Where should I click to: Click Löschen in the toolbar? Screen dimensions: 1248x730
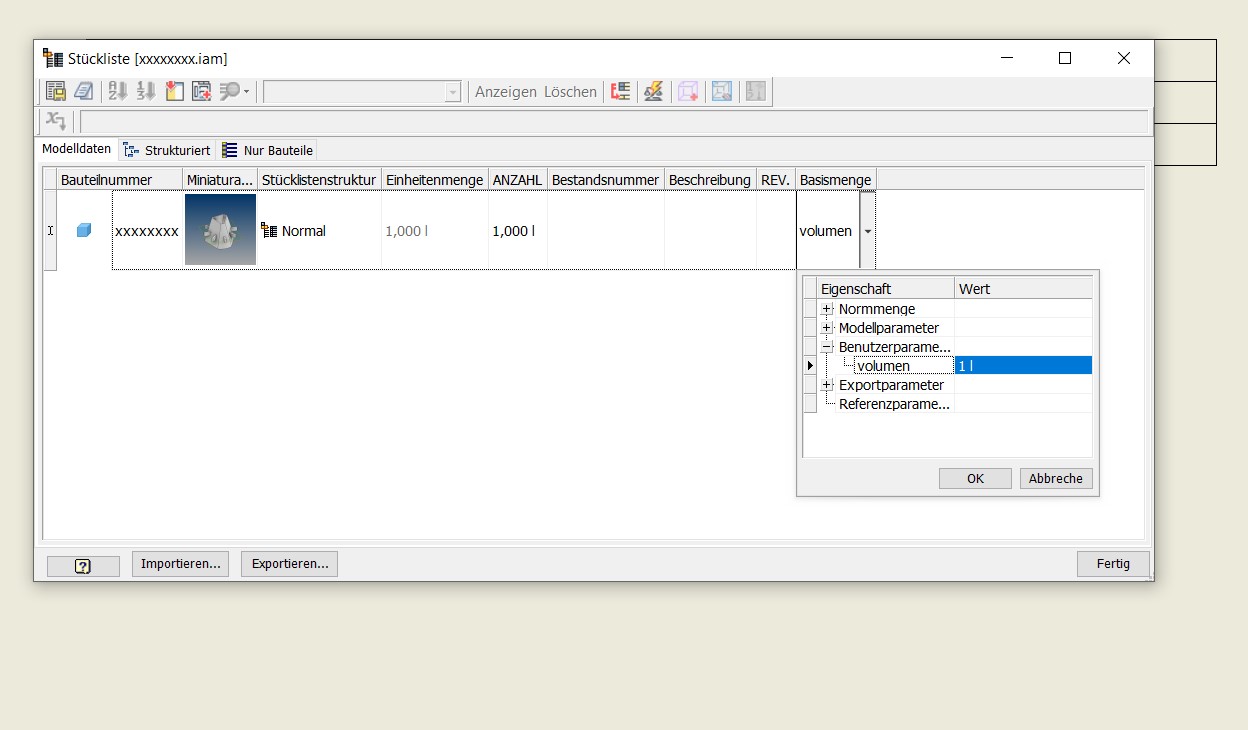point(570,92)
